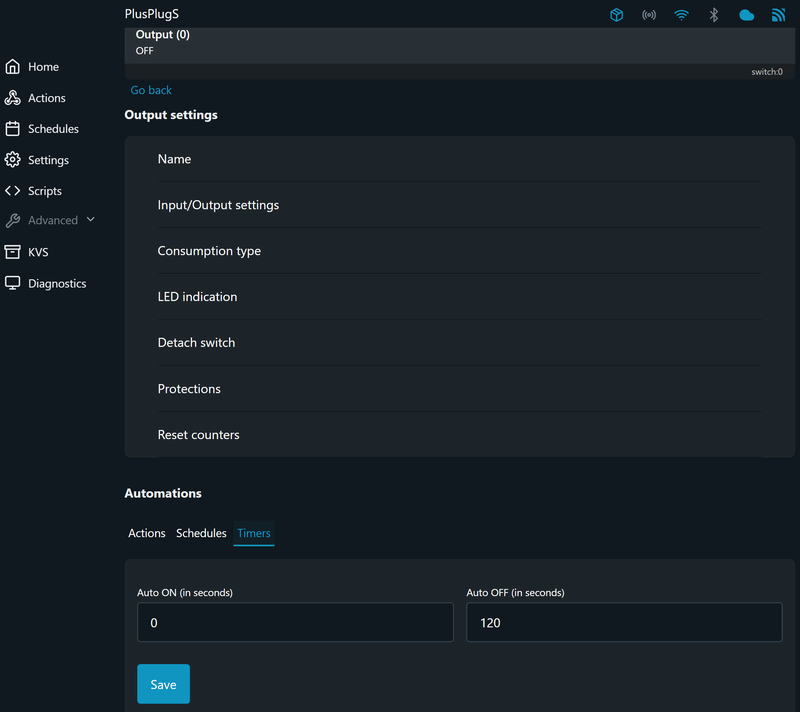The height and width of the screenshot is (712, 800).
Task: Expand the Advanced menu chevron
Action: 91,220
